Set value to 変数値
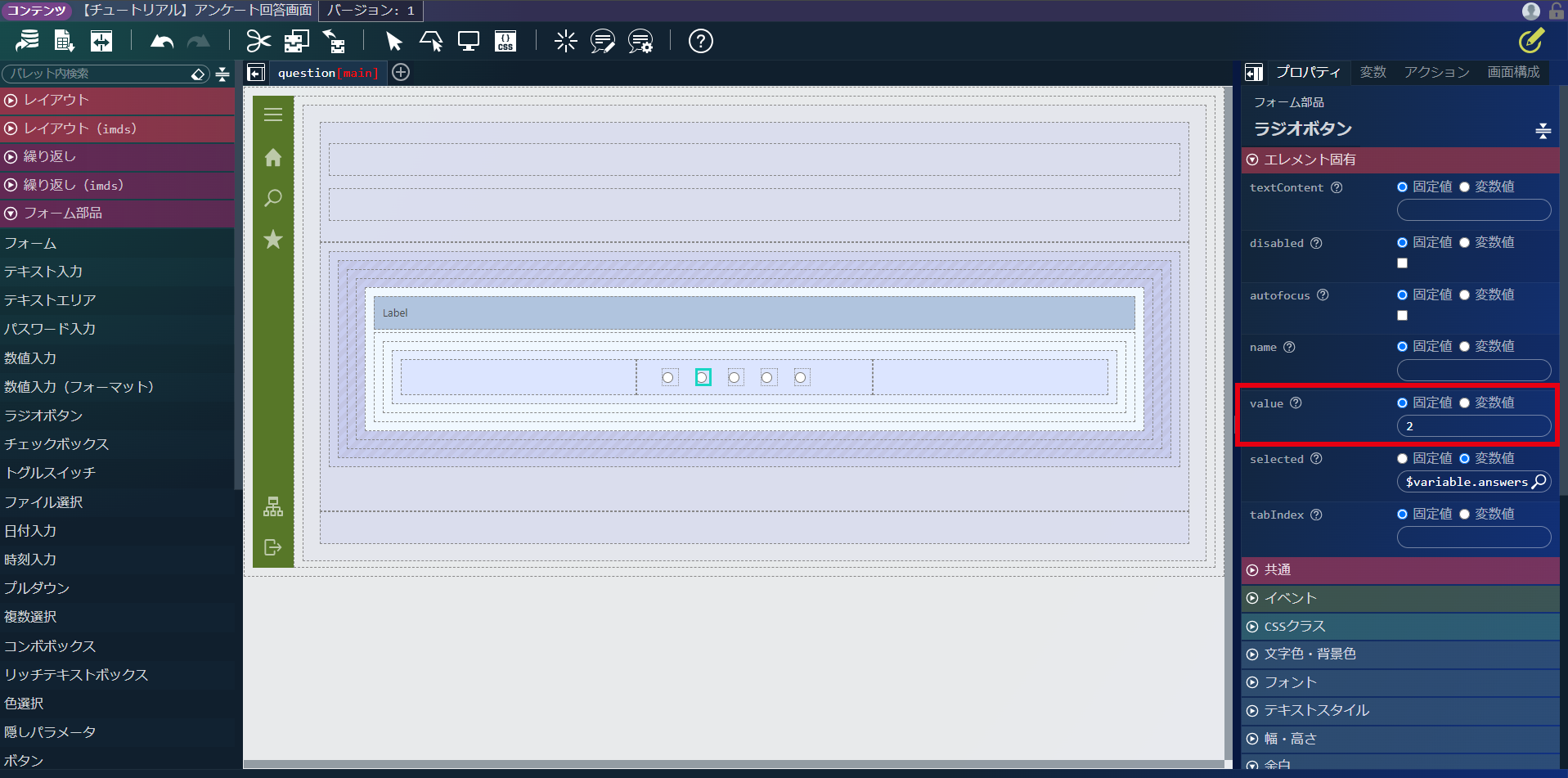Image resolution: width=1568 pixels, height=778 pixels. [1464, 403]
